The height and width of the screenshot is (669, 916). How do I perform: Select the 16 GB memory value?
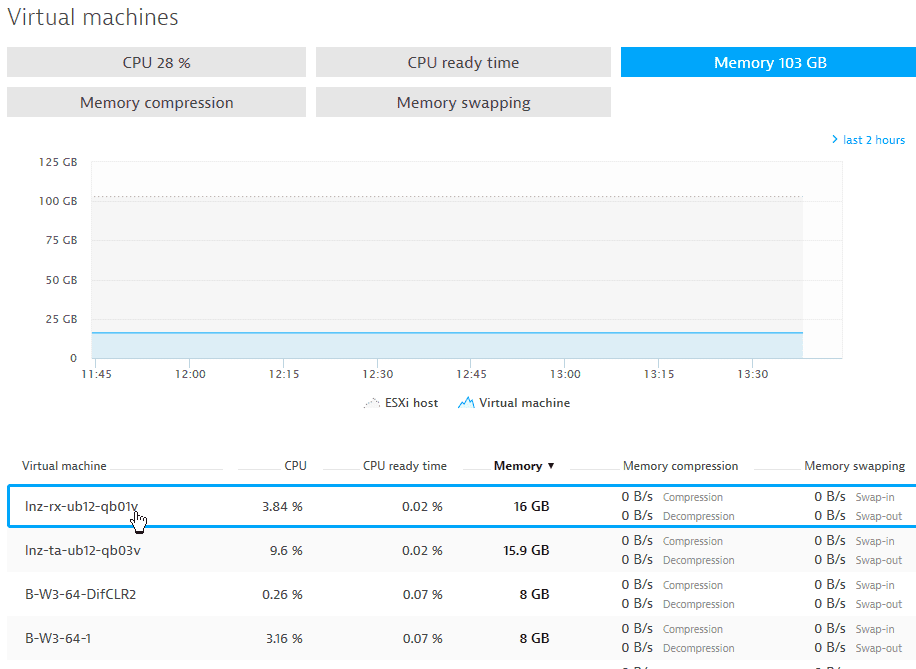pos(531,507)
